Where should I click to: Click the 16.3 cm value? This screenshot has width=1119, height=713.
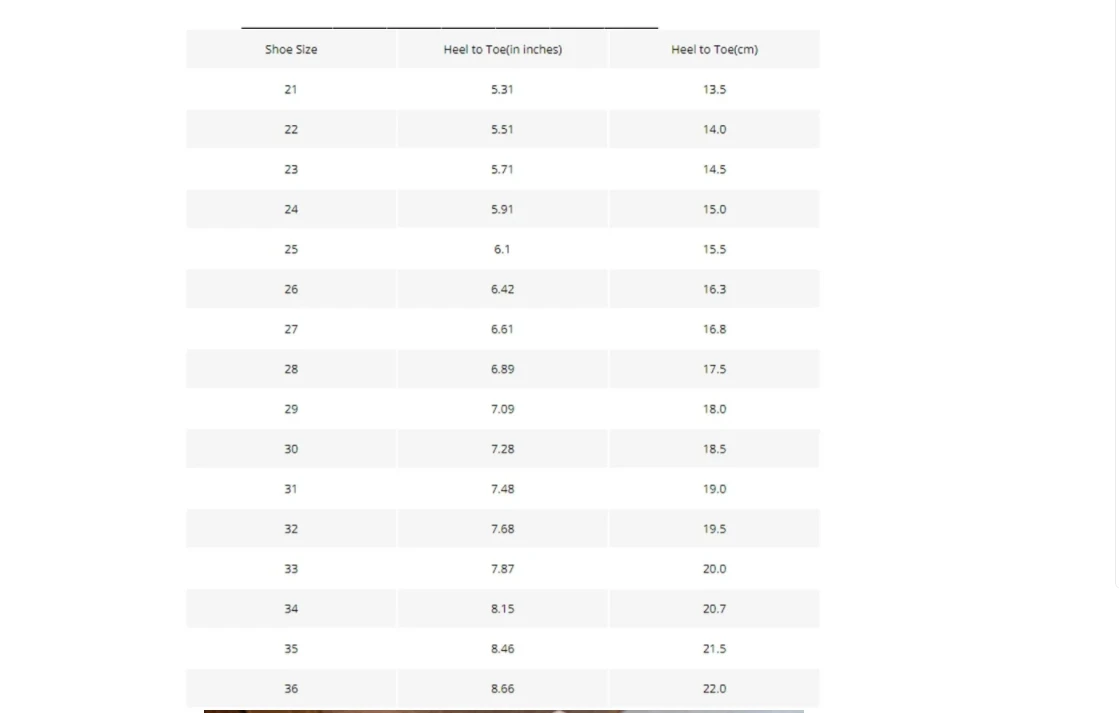(714, 289)
